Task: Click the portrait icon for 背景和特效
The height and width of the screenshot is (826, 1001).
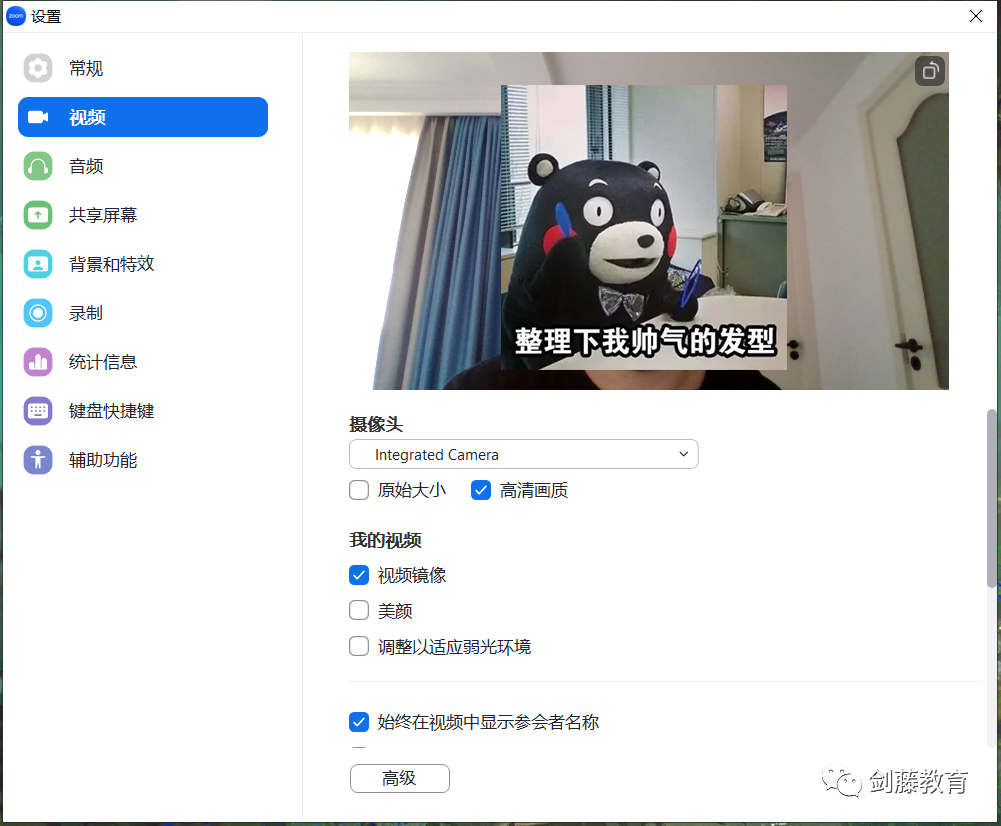Action: pyautogui.click(x=38, y=264)
